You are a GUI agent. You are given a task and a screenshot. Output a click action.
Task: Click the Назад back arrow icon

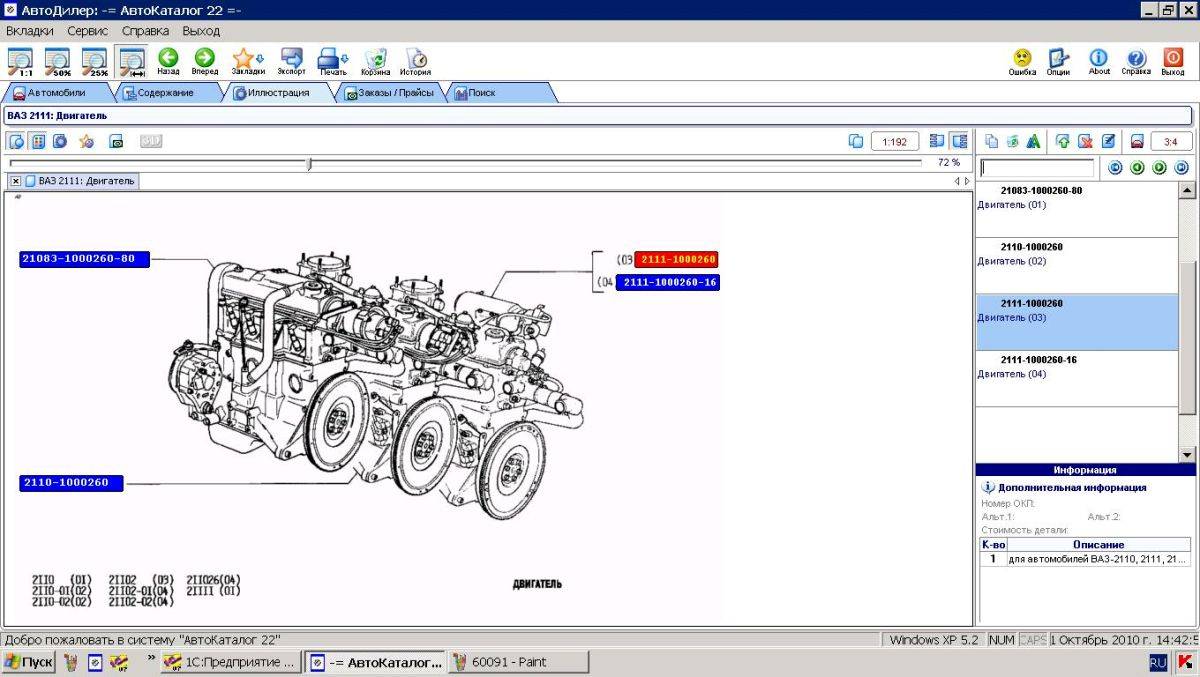168,58
